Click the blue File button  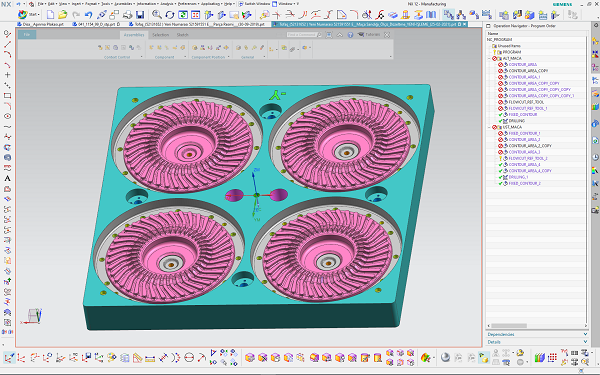[27, 35]
